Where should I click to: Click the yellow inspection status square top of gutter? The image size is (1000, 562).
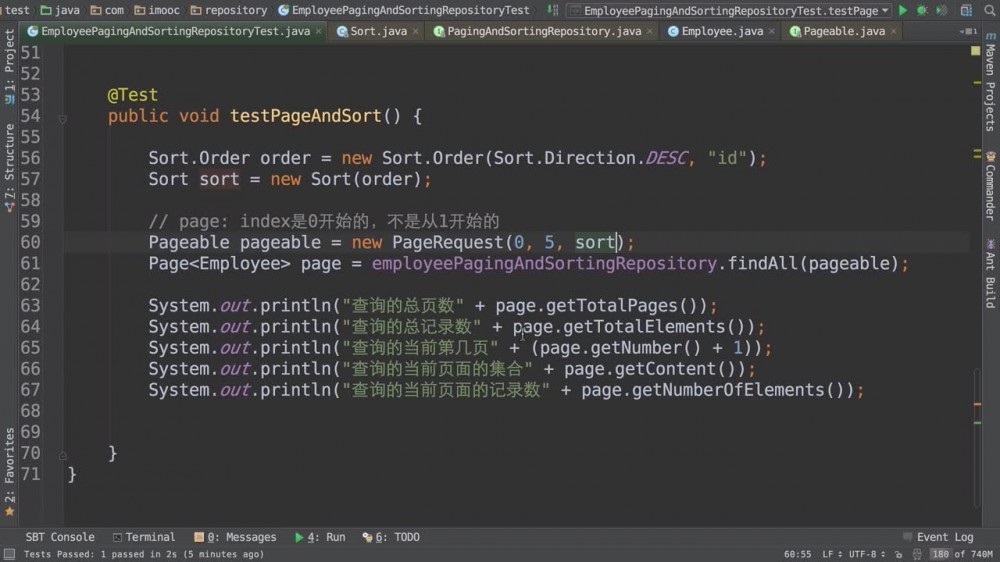[x=975, y=50]
